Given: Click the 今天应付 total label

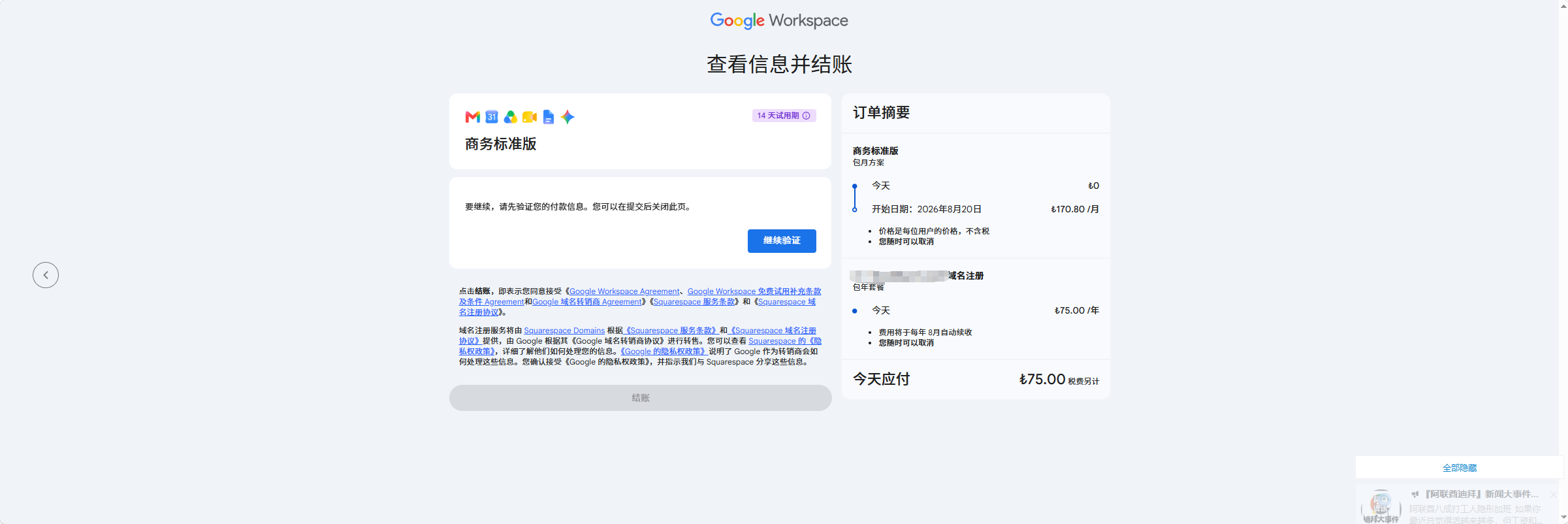Looking at the screenshot, I should point(882,379).
